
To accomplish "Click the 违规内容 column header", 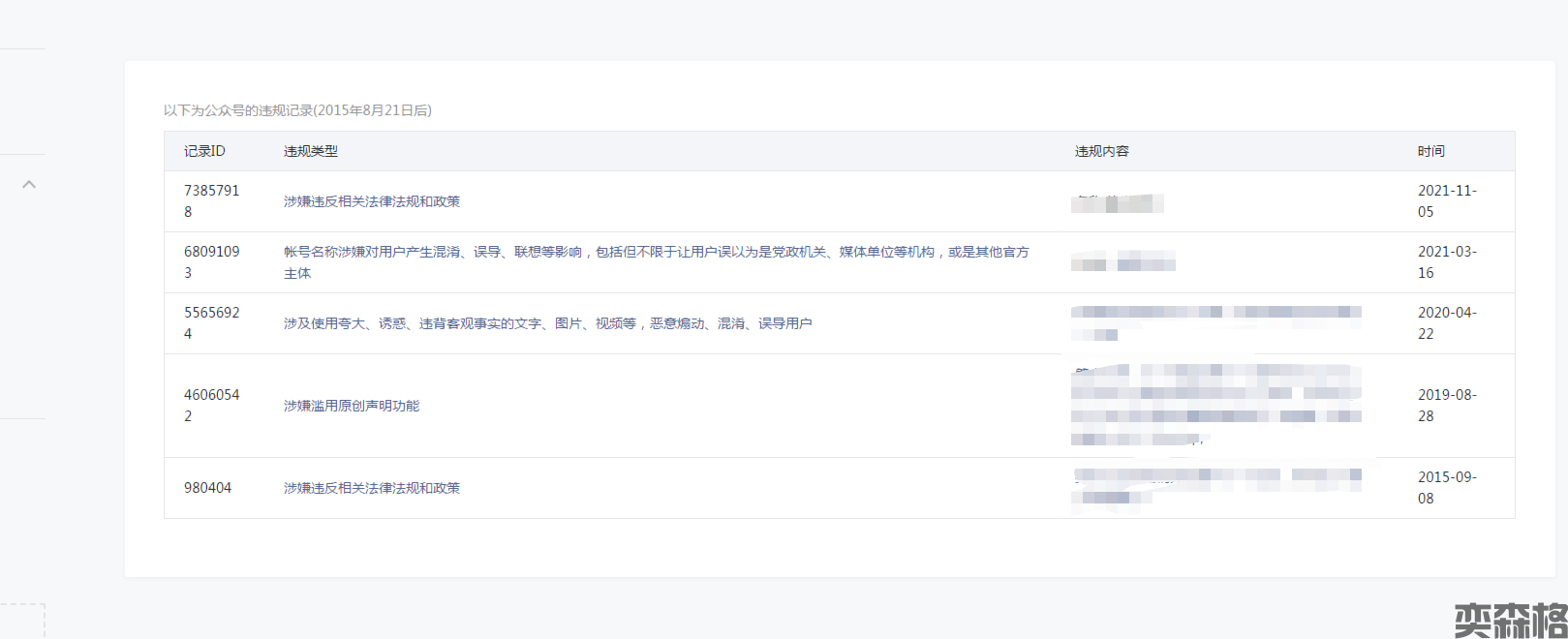I will pos(1101,151).
